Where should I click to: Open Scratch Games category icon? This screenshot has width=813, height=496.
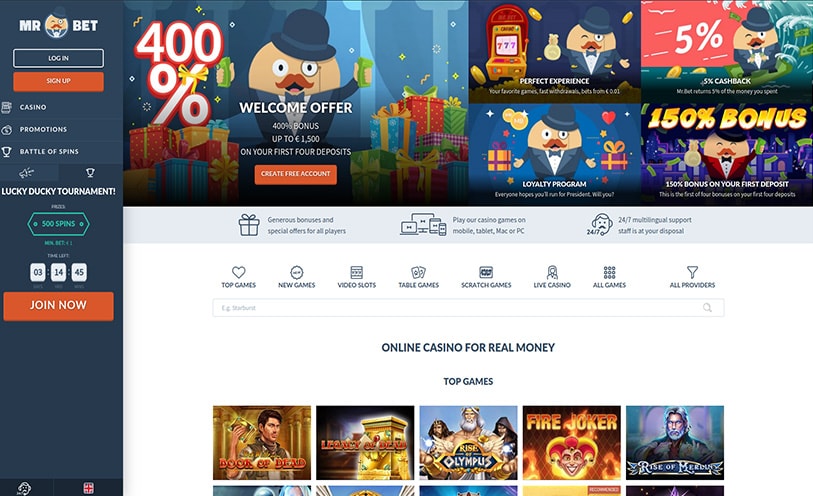click(486, 272)
